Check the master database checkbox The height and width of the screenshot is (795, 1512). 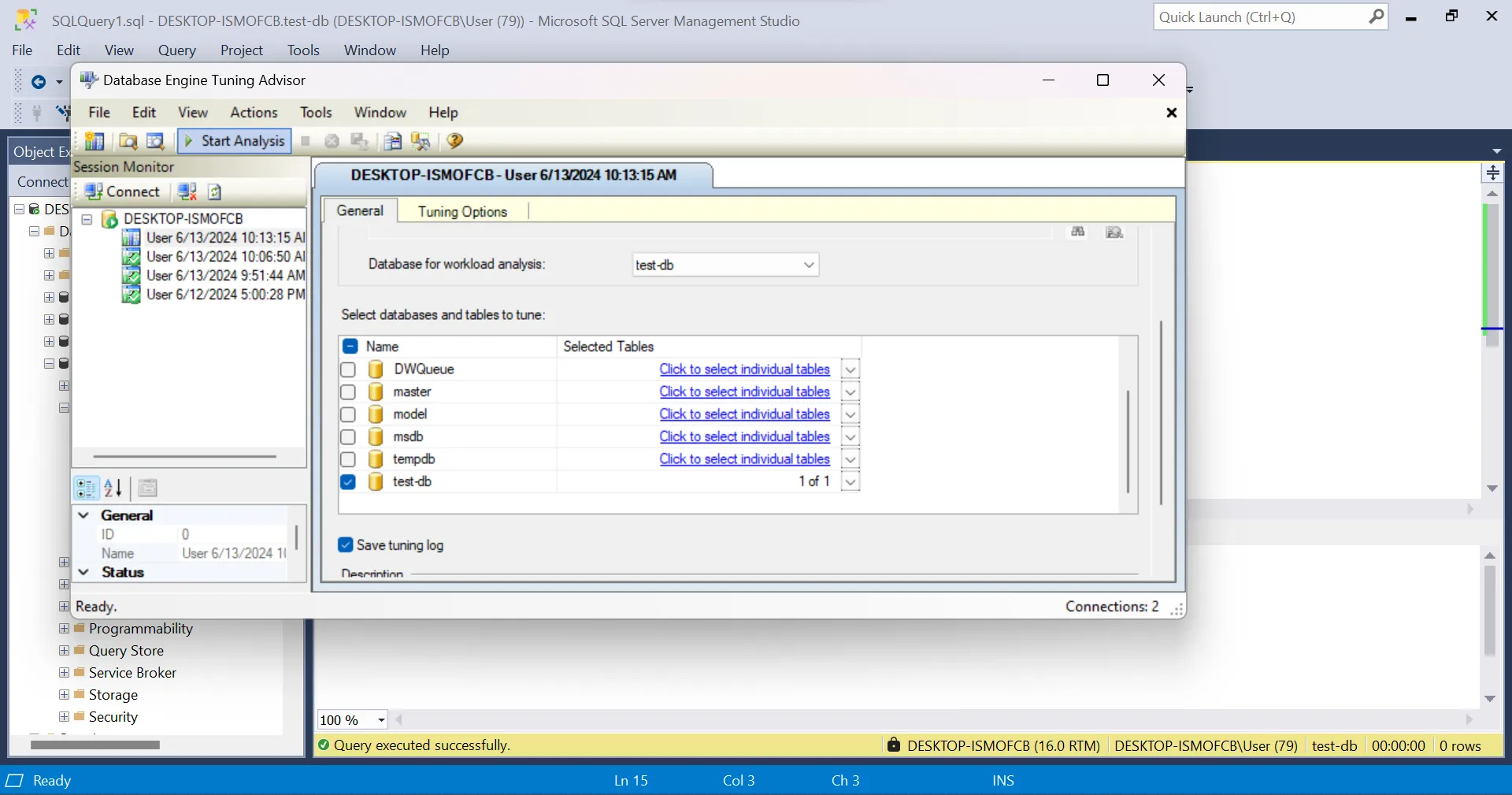tap(348, 392)
